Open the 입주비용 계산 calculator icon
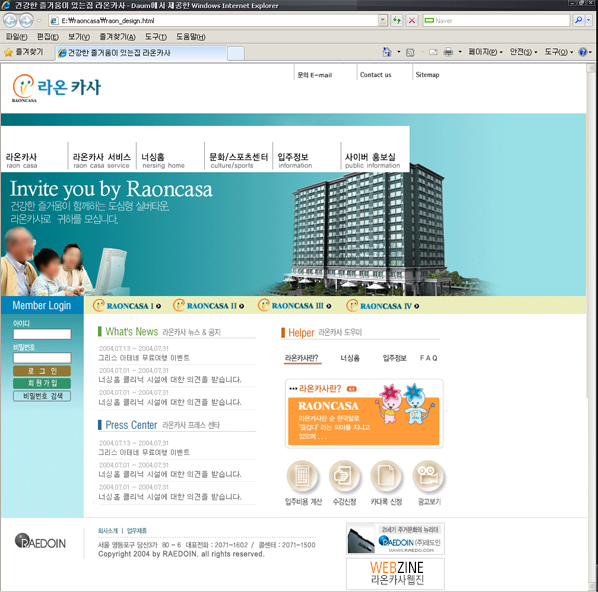This screenshot has height=592, width=598. pyautogui.click(x=302, y=476)
